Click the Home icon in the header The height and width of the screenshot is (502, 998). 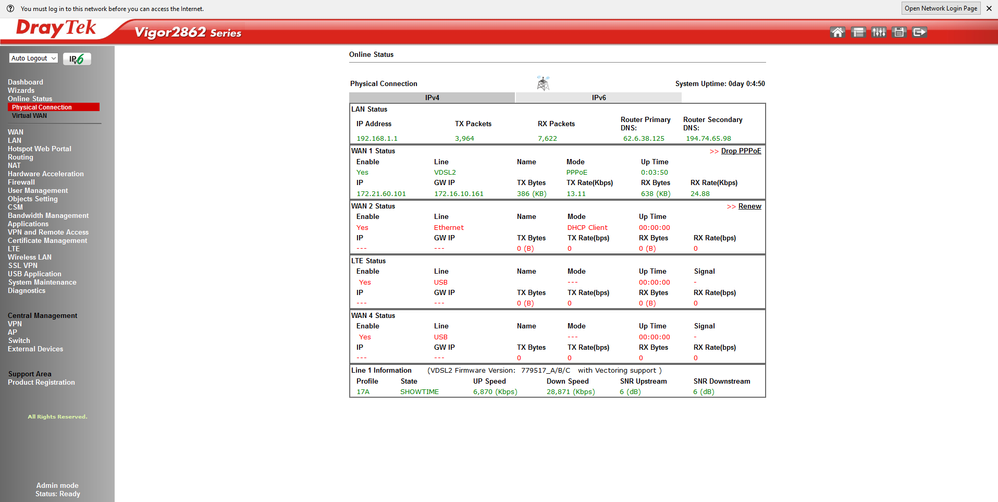pos(837,33)
